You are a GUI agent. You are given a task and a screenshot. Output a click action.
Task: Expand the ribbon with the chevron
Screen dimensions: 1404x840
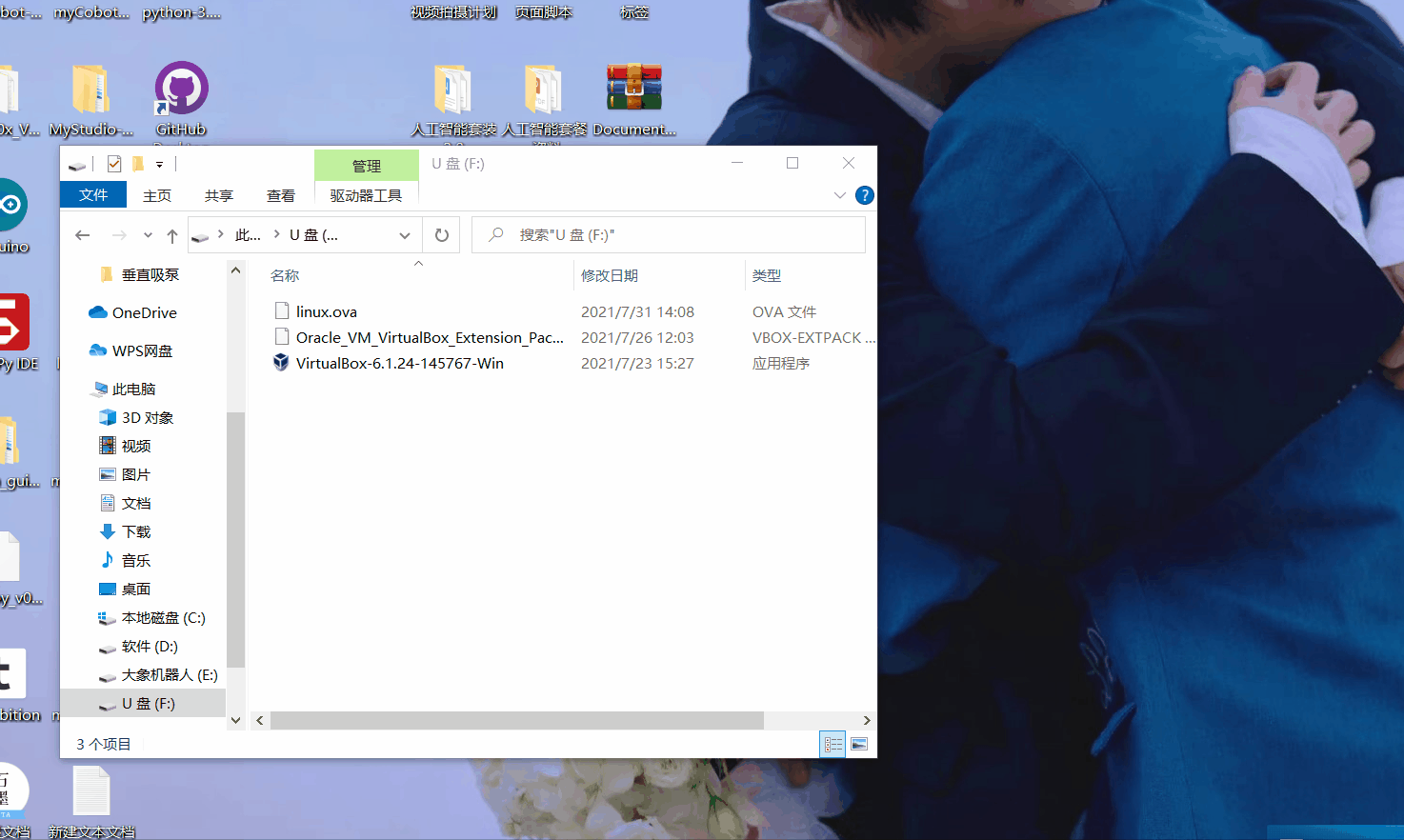839,195
